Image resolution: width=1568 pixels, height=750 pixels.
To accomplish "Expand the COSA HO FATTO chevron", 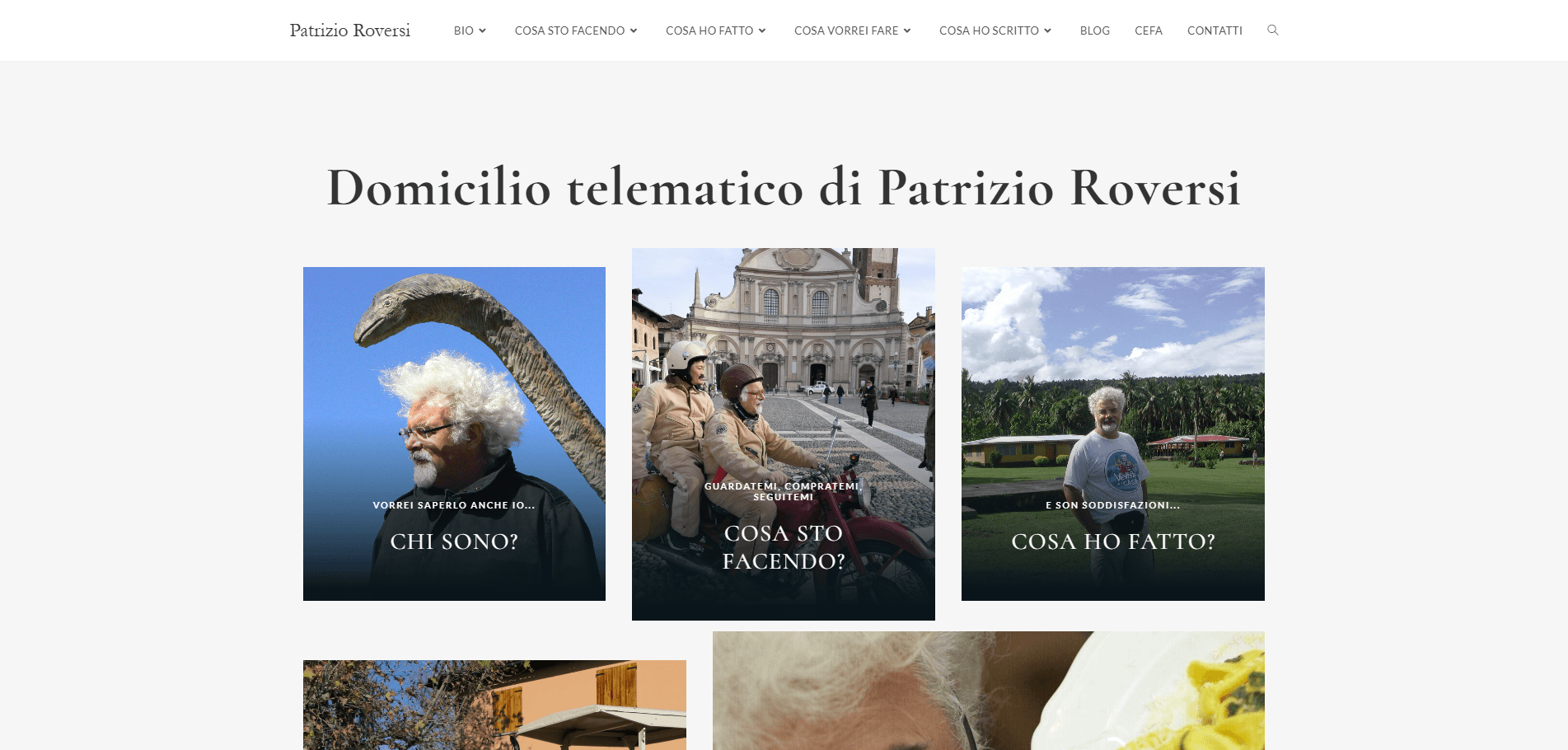I will coord(762,30).
